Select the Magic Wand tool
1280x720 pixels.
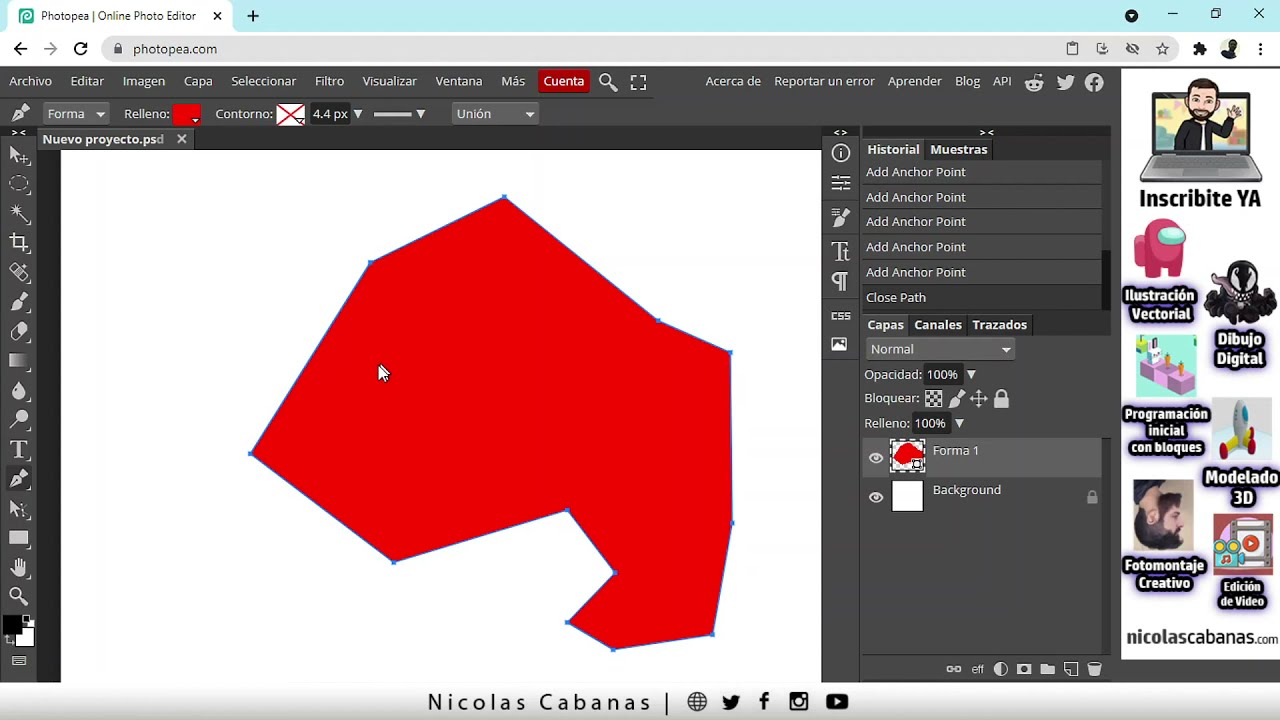click(x=19, y=213)
